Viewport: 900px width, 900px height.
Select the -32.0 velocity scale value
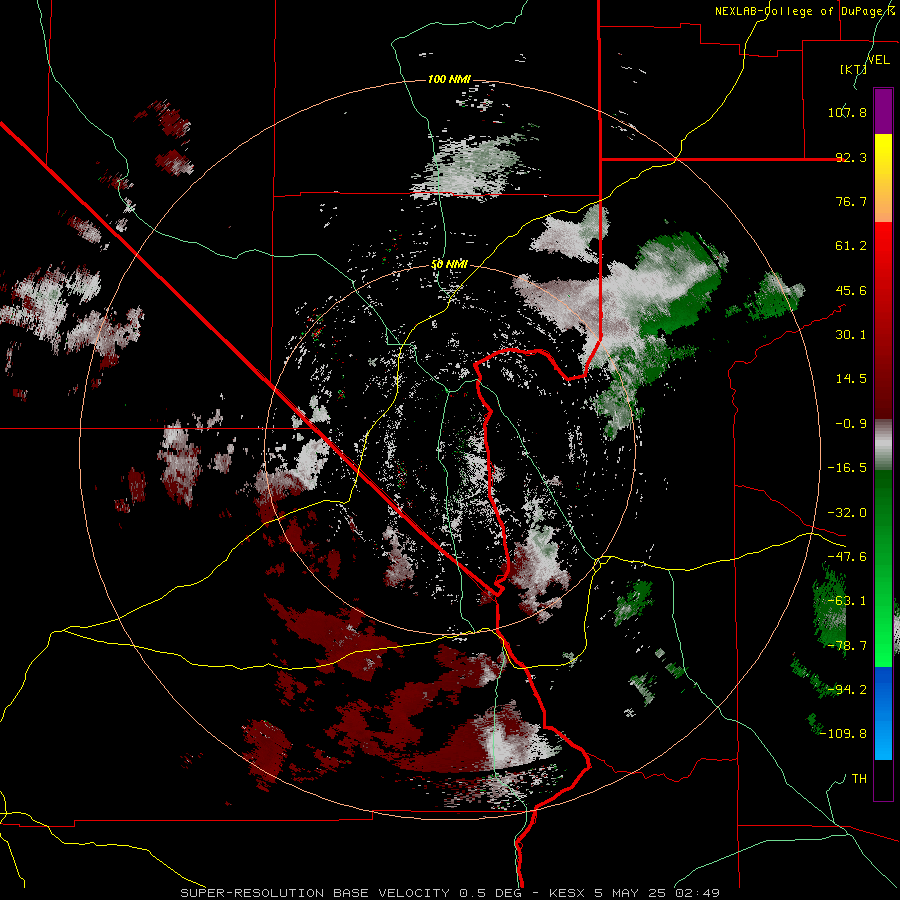point(847,513)
